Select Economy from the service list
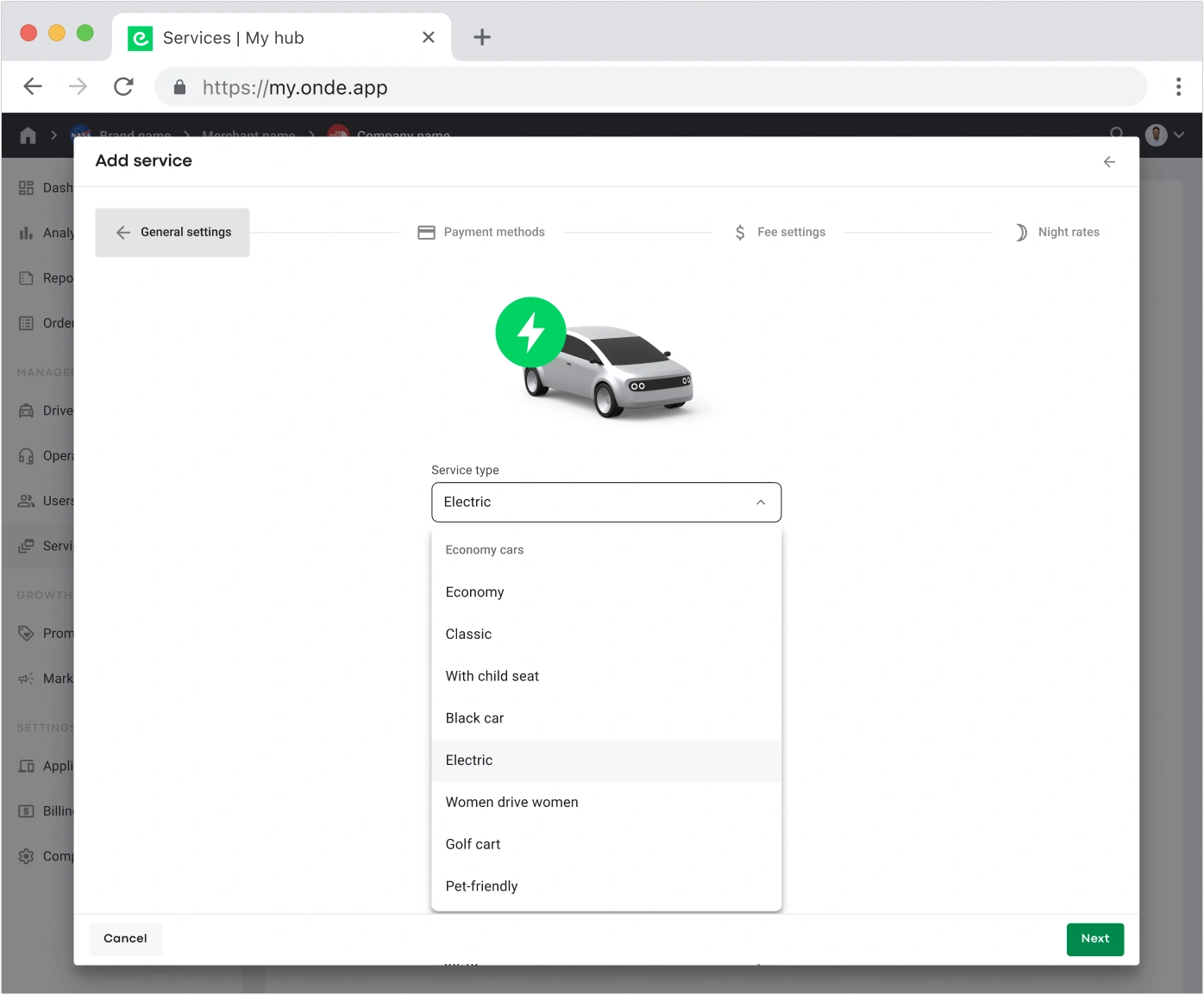This screenshot has height=995, width=1204. [474, 592]
